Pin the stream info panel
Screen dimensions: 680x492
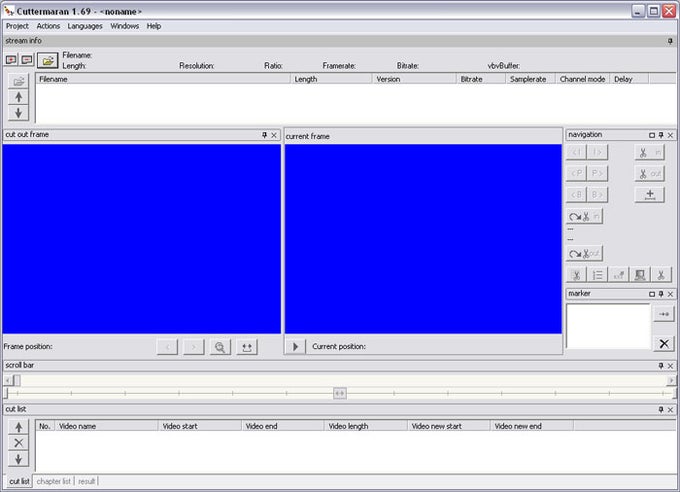[670, 41]
